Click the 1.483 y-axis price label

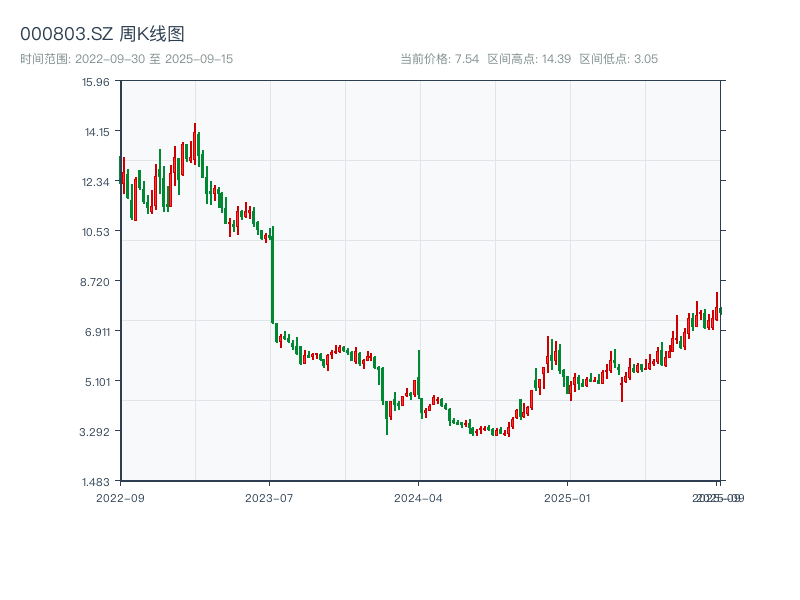pyautogui.click(x=96, y=481)
